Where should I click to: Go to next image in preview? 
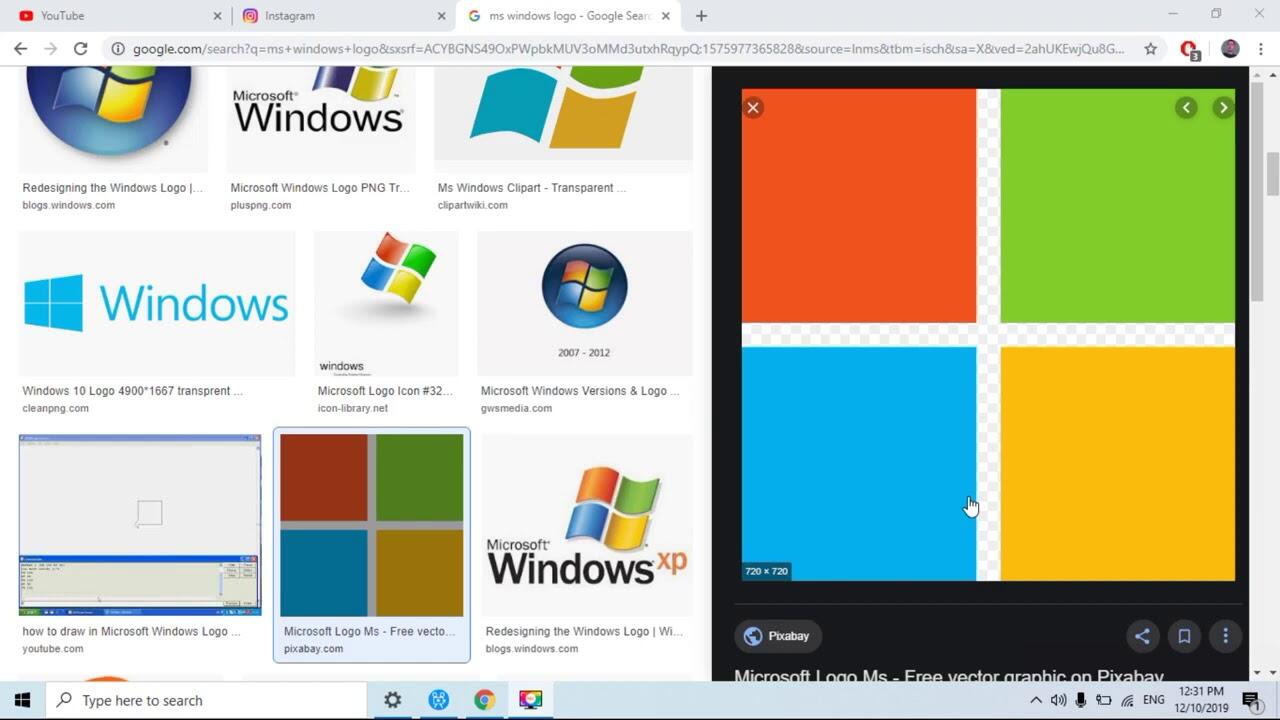click(x=1223, y=108)
